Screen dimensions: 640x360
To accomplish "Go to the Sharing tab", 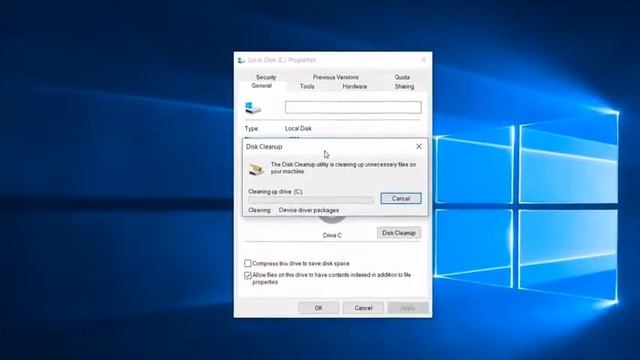I will point(404,87).
